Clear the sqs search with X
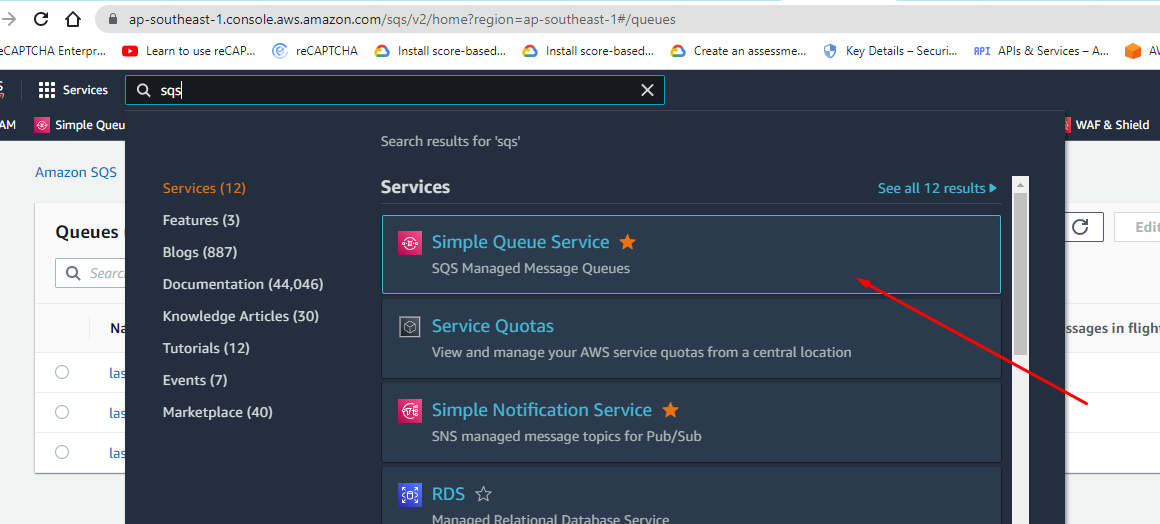 click(x=647, y=90)
